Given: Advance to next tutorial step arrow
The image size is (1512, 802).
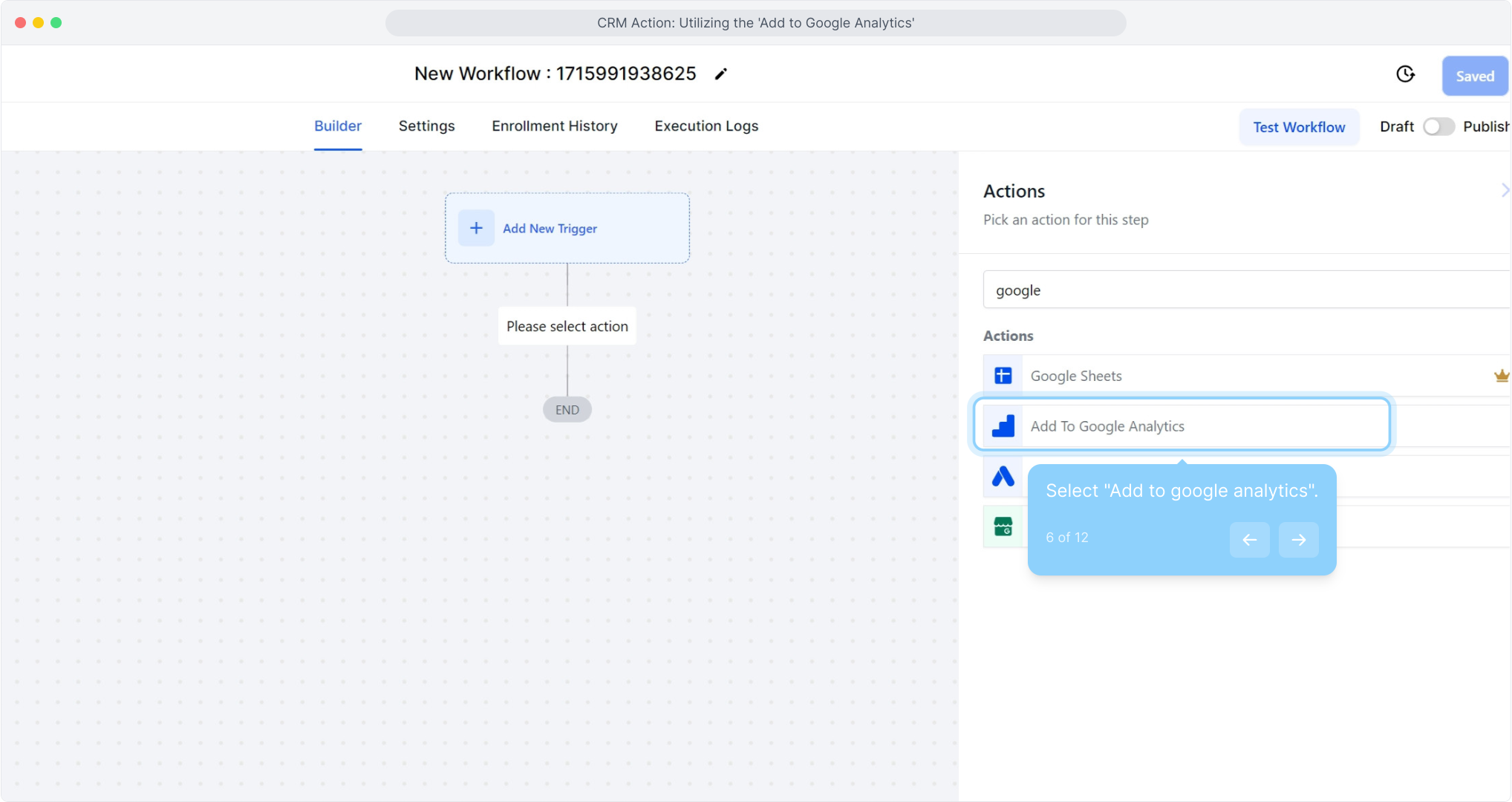Looking at the screenshot, I should (1298, 540).
